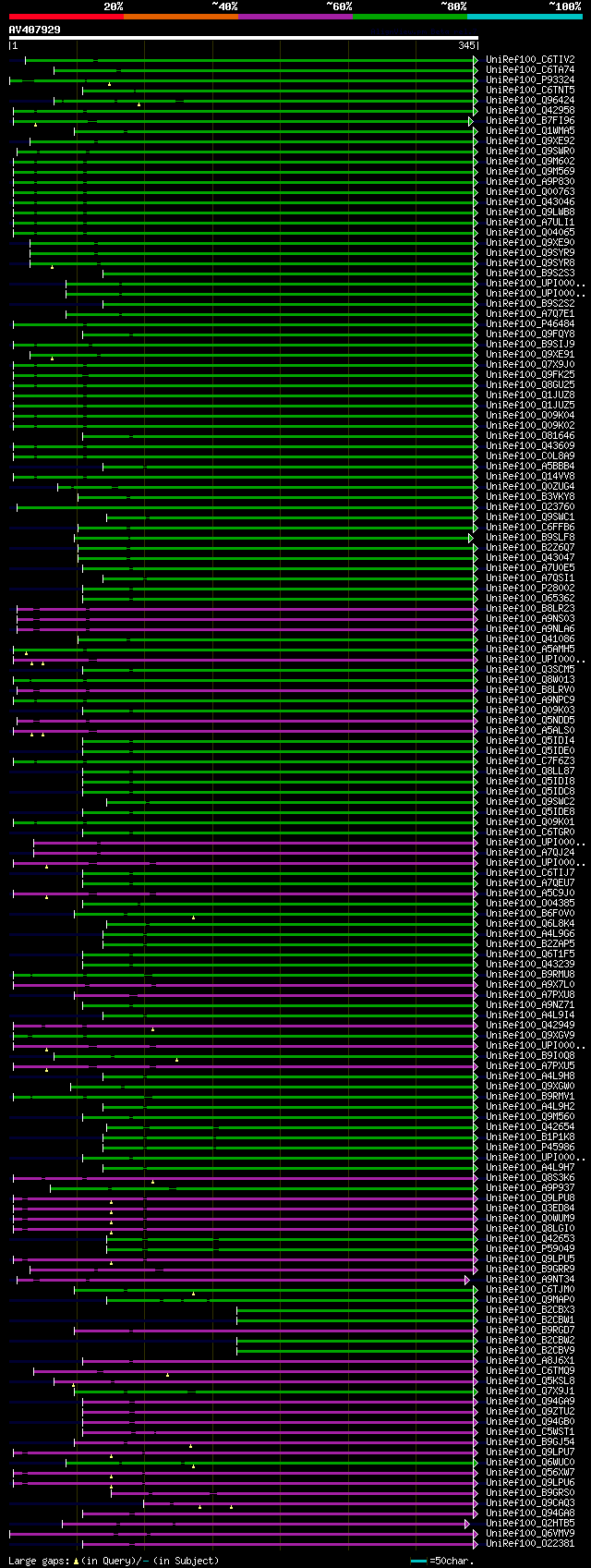The width and height of the screenshot is (591, 1568).
Task: Click label UniRef100_C6TGR0
Action: coord(530,832)
